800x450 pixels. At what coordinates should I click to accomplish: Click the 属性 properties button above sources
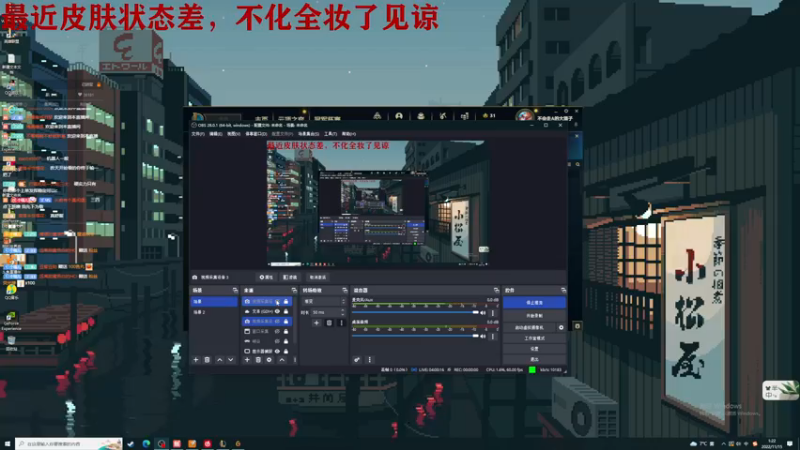(x=266, y=278)
